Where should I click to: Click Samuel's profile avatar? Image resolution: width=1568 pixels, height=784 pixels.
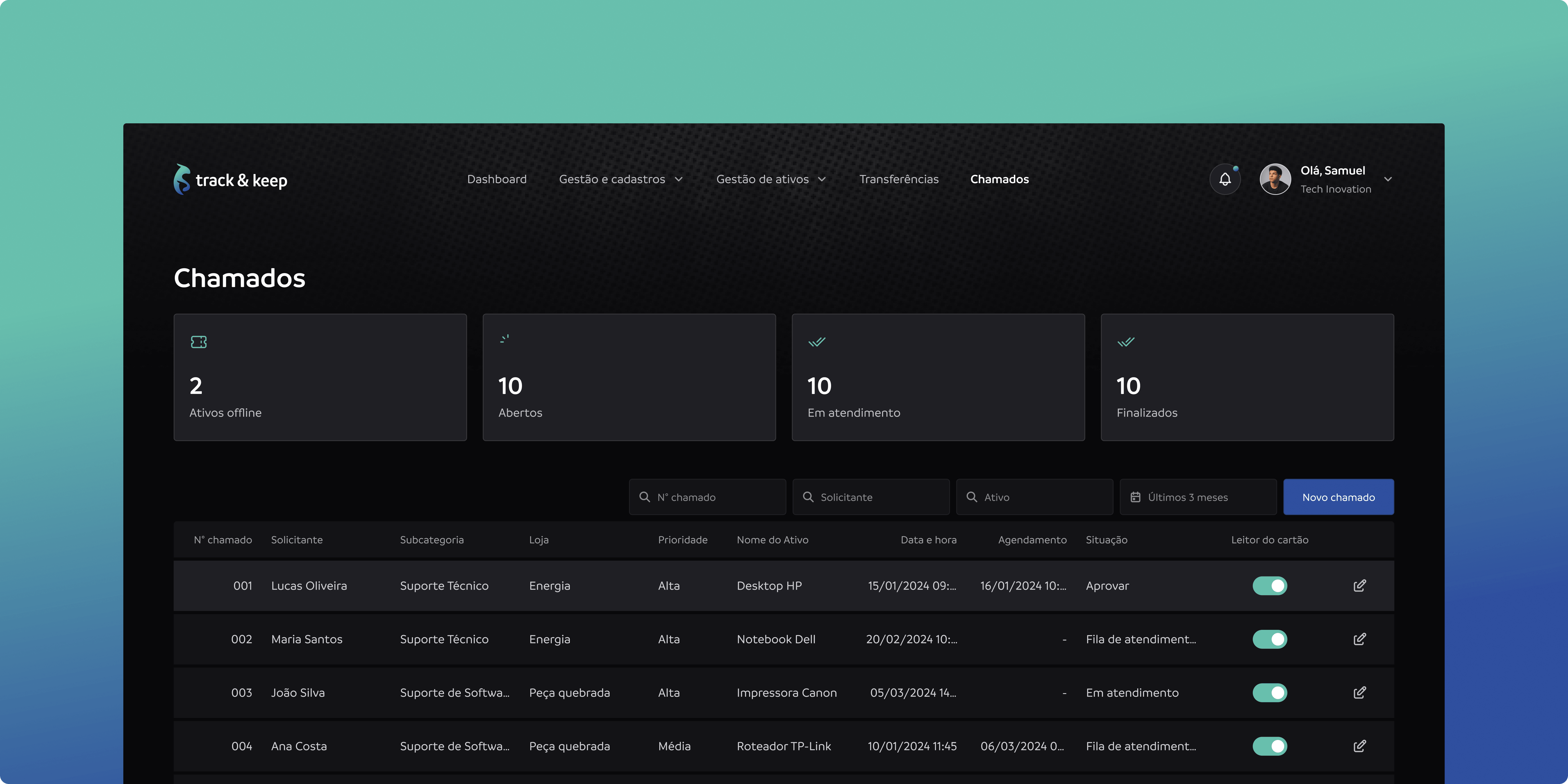point(1275,179)
